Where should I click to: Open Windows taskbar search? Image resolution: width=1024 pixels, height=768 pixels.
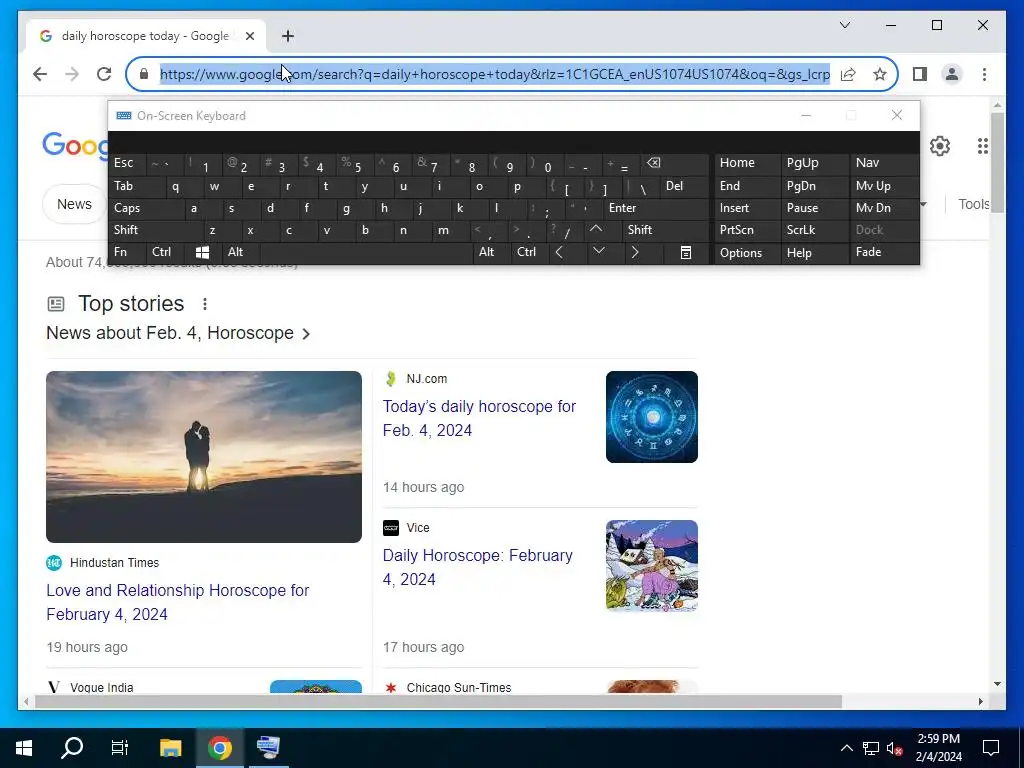(x=72, y=748)
